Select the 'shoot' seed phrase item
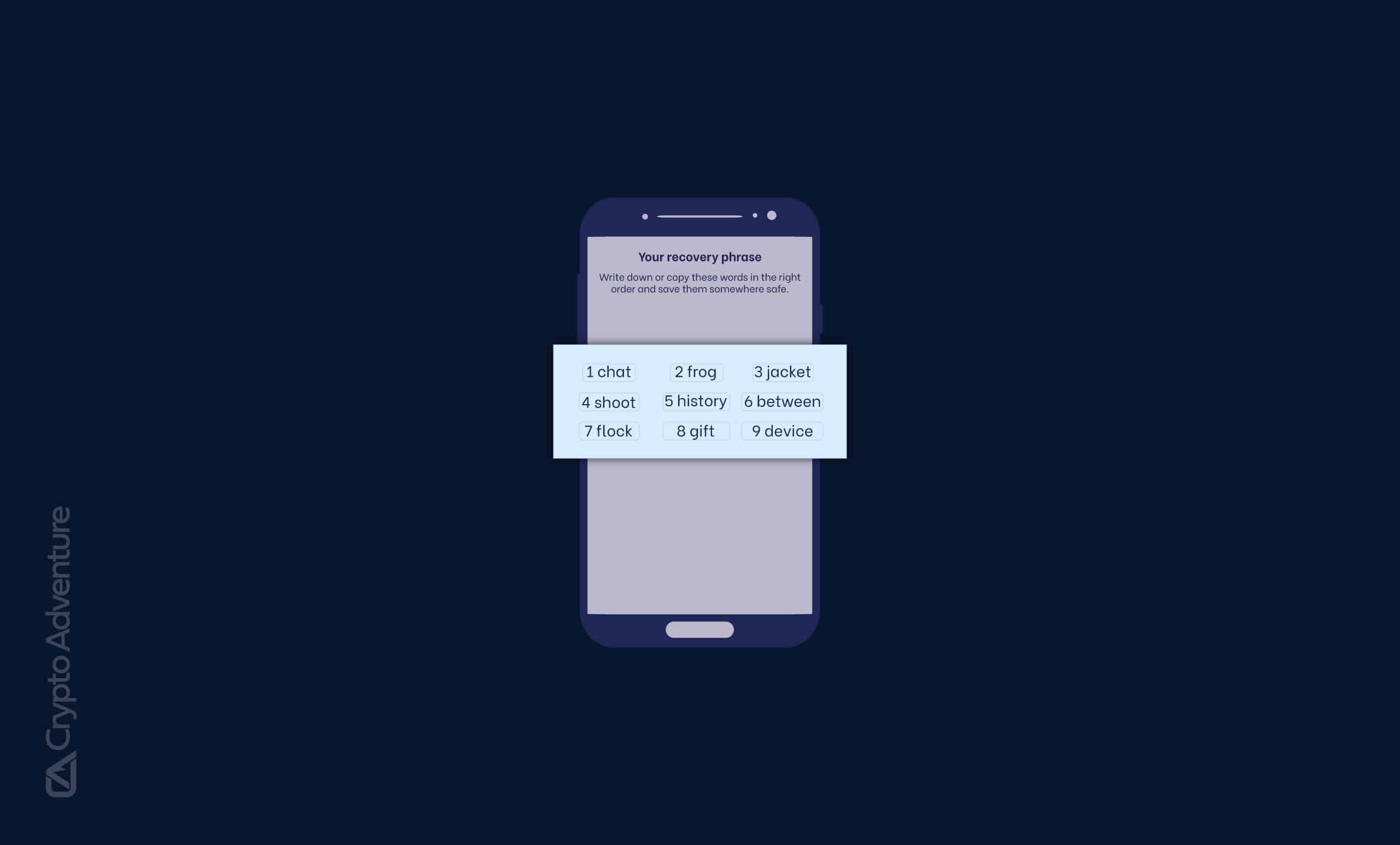 coord(608,400)
